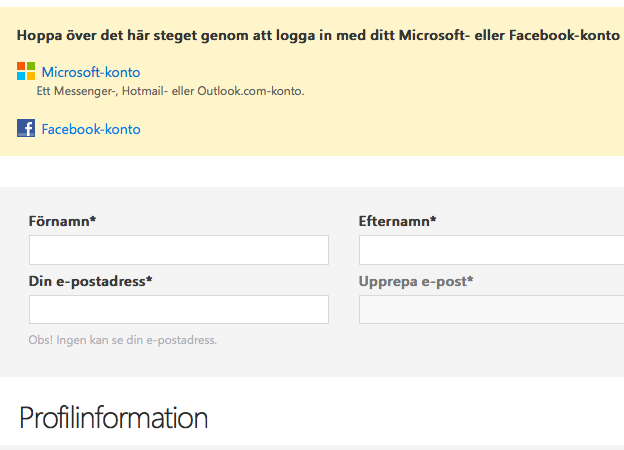
Task: Click the Profilinformation section heading
Action: pyautogui.click(x=113, y=417)
